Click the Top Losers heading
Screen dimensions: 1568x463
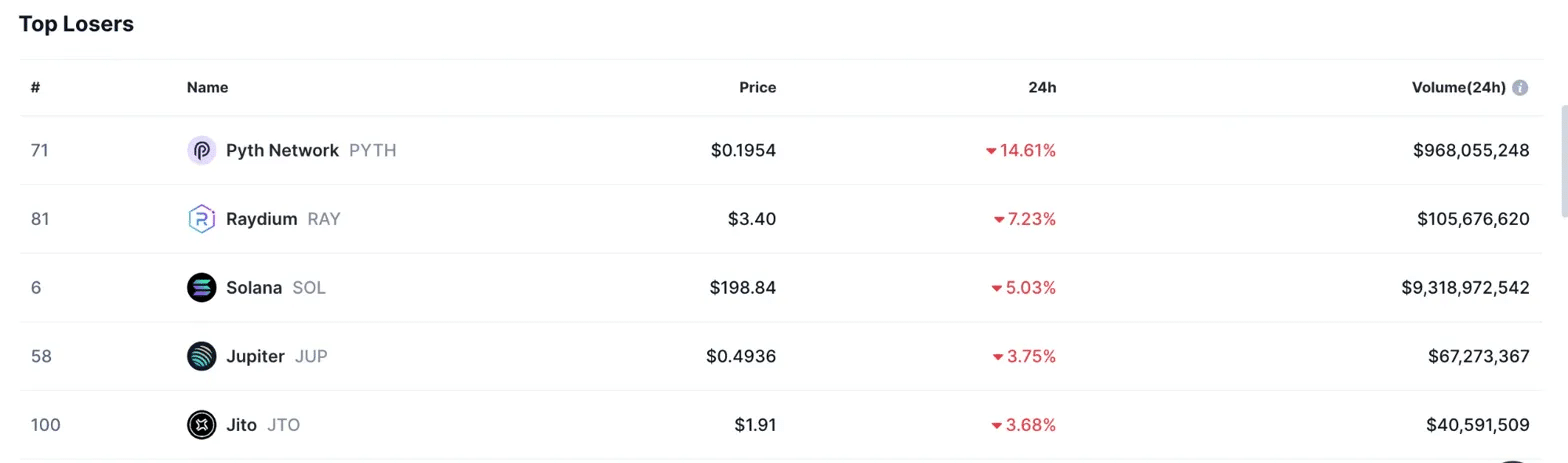click(x=76, y=25)
